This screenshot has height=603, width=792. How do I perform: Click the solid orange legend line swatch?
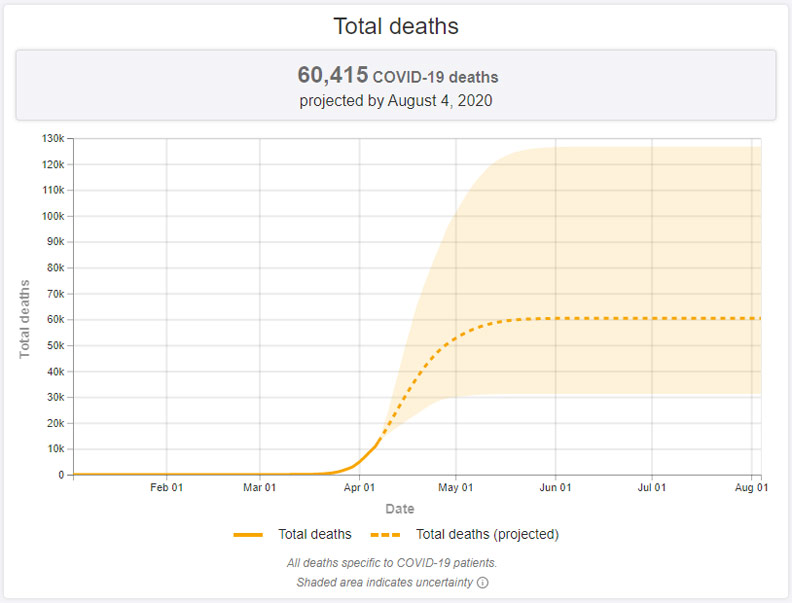(249, 535)
